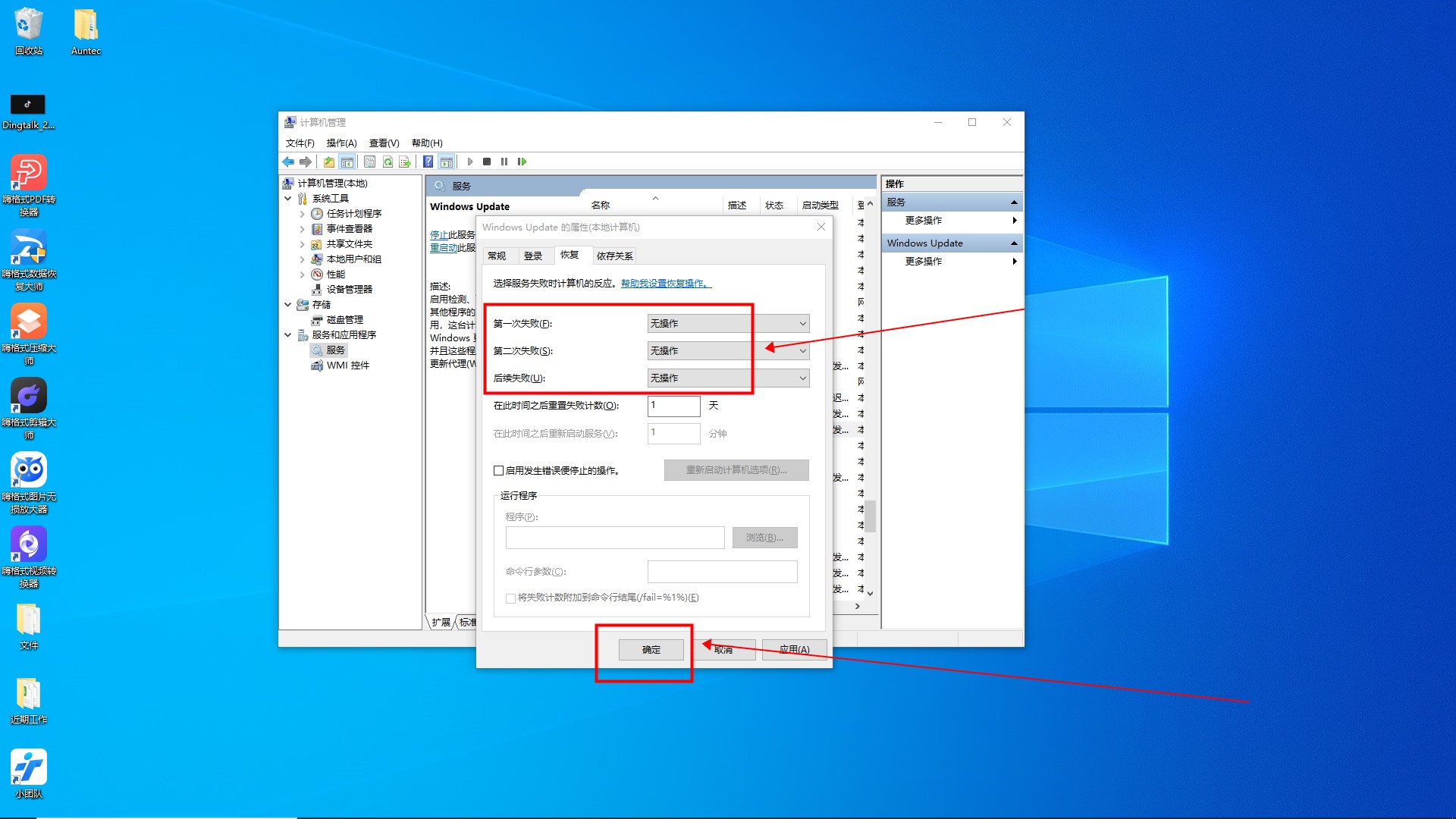
Task: Select 嗨格式压缩大师 desktop icon
Action: coord(29,334)
